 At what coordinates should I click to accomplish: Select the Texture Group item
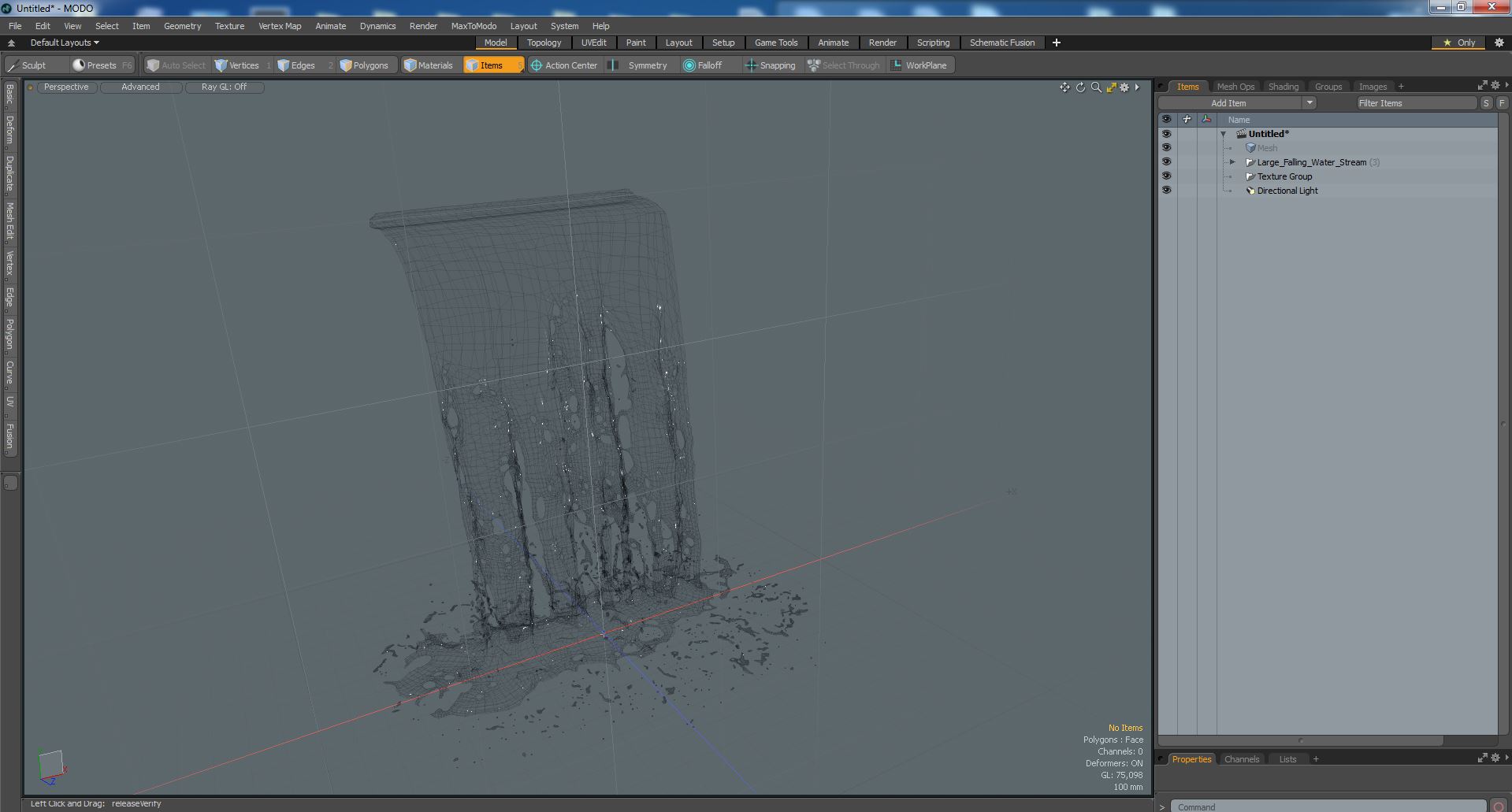[x=1284, y=176]
